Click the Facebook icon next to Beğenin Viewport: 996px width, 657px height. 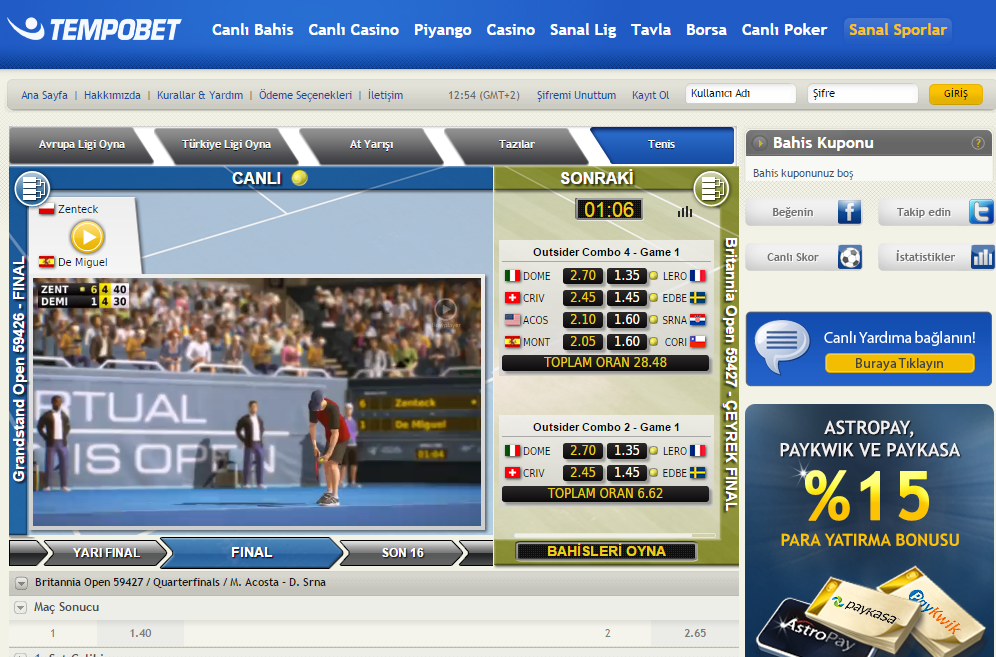(849, 212)
